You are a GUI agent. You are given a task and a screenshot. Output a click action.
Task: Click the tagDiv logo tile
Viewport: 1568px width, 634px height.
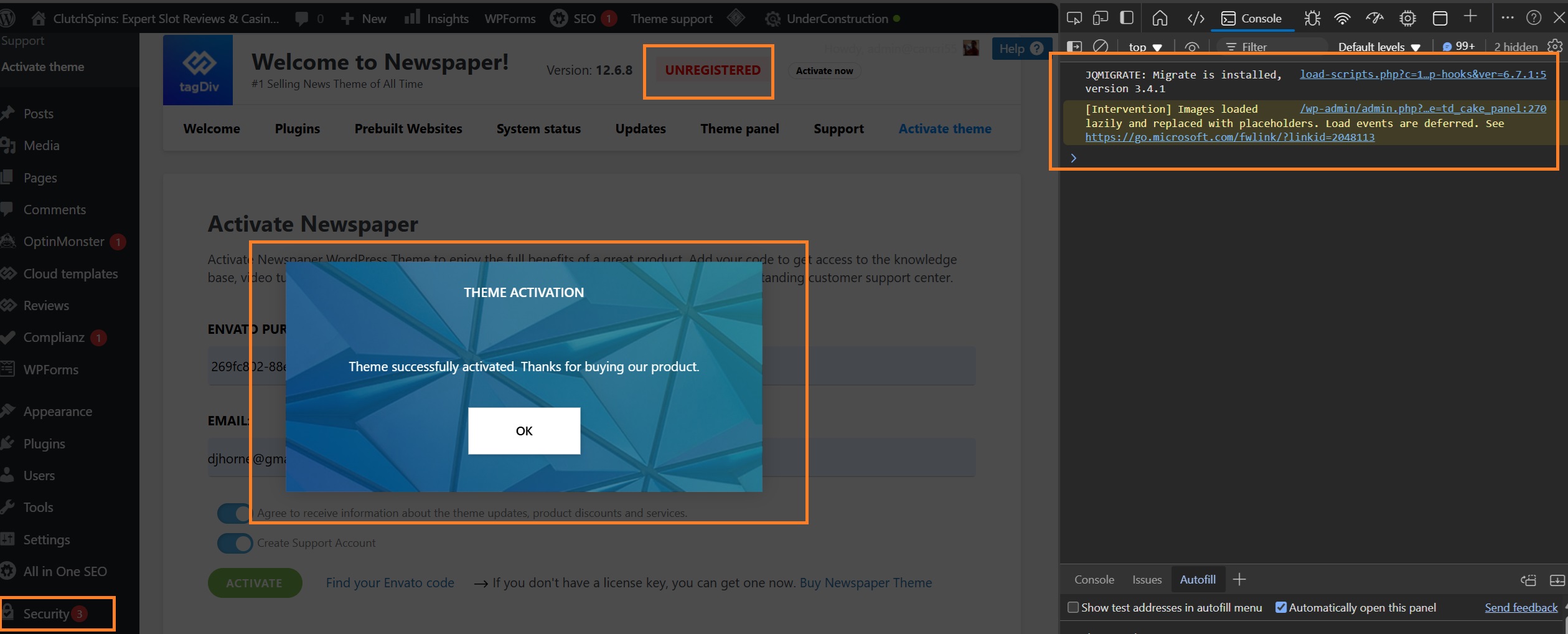198,70
